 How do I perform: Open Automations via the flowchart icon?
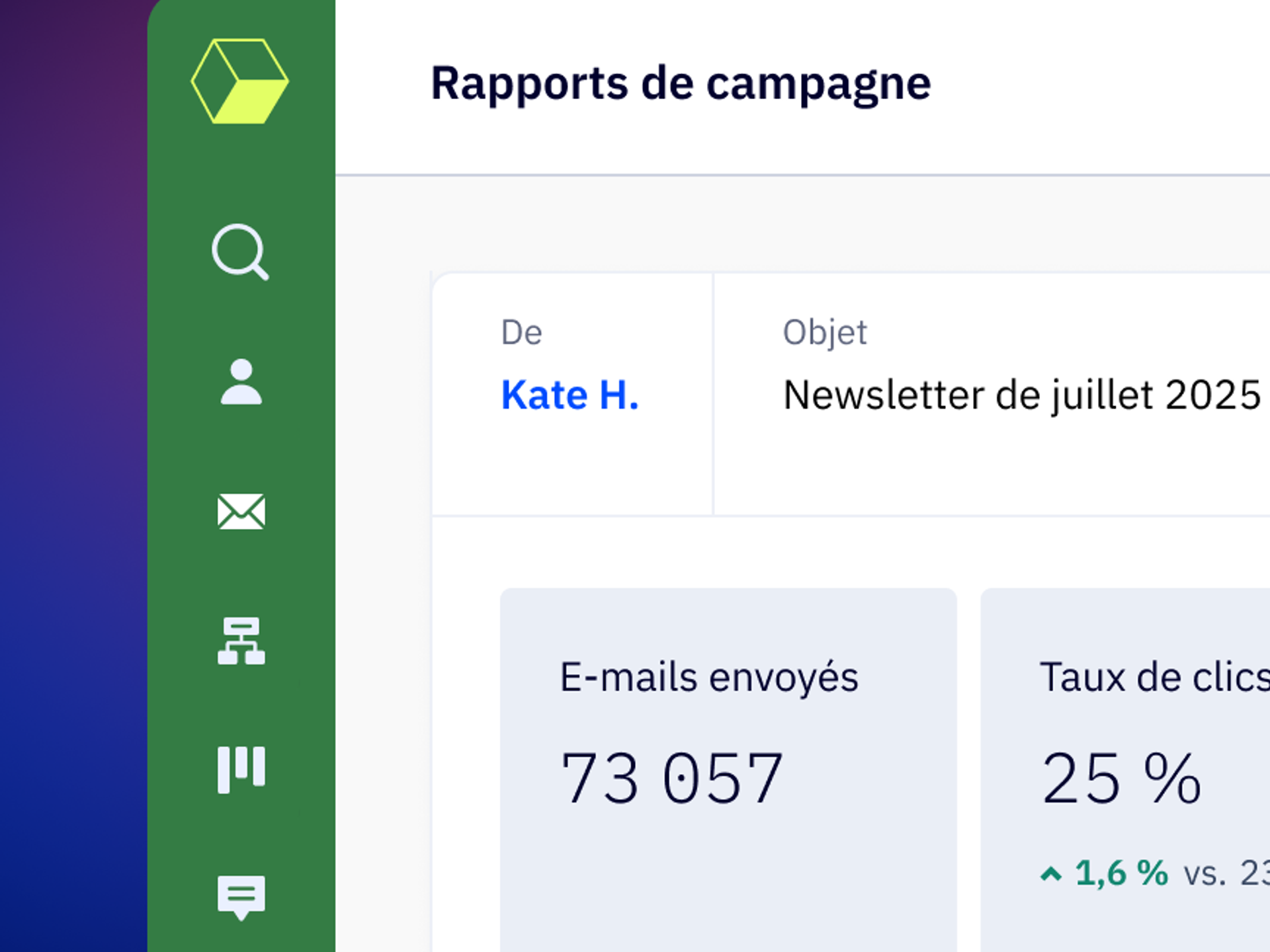click(241, 641)
